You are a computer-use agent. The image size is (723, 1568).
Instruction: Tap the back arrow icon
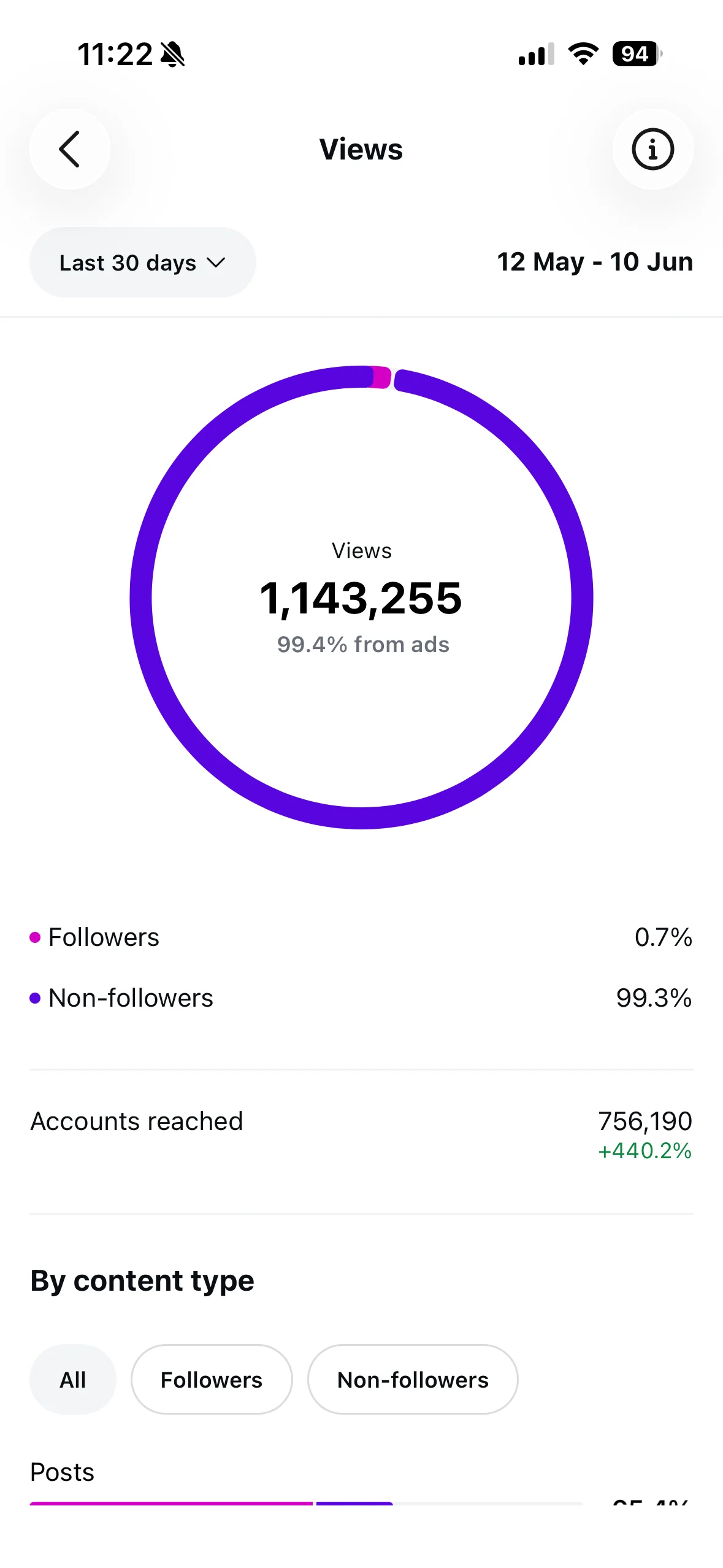click(69, 149)
